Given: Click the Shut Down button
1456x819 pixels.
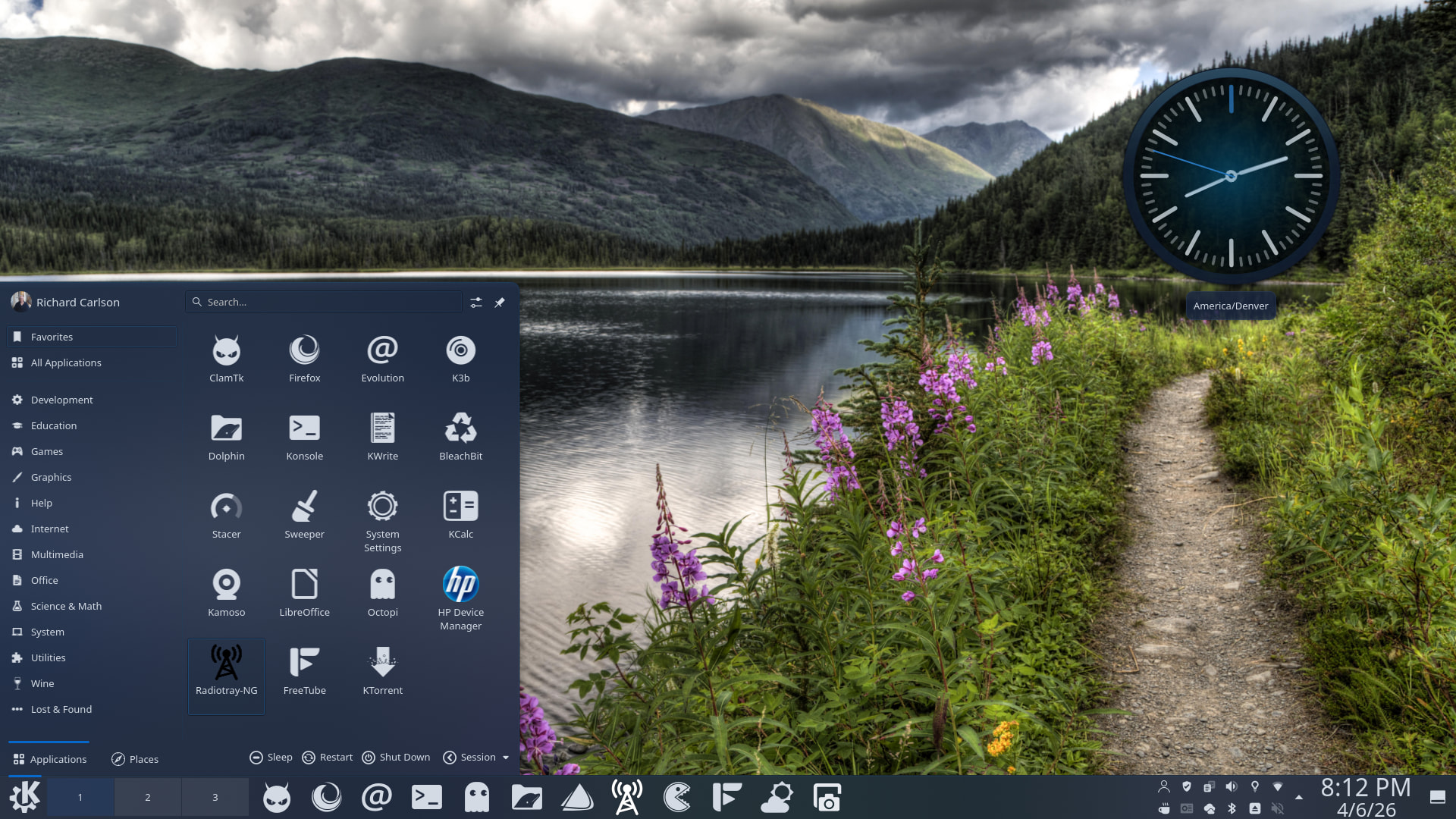Looking at the screenshot, I should point(396,758).
